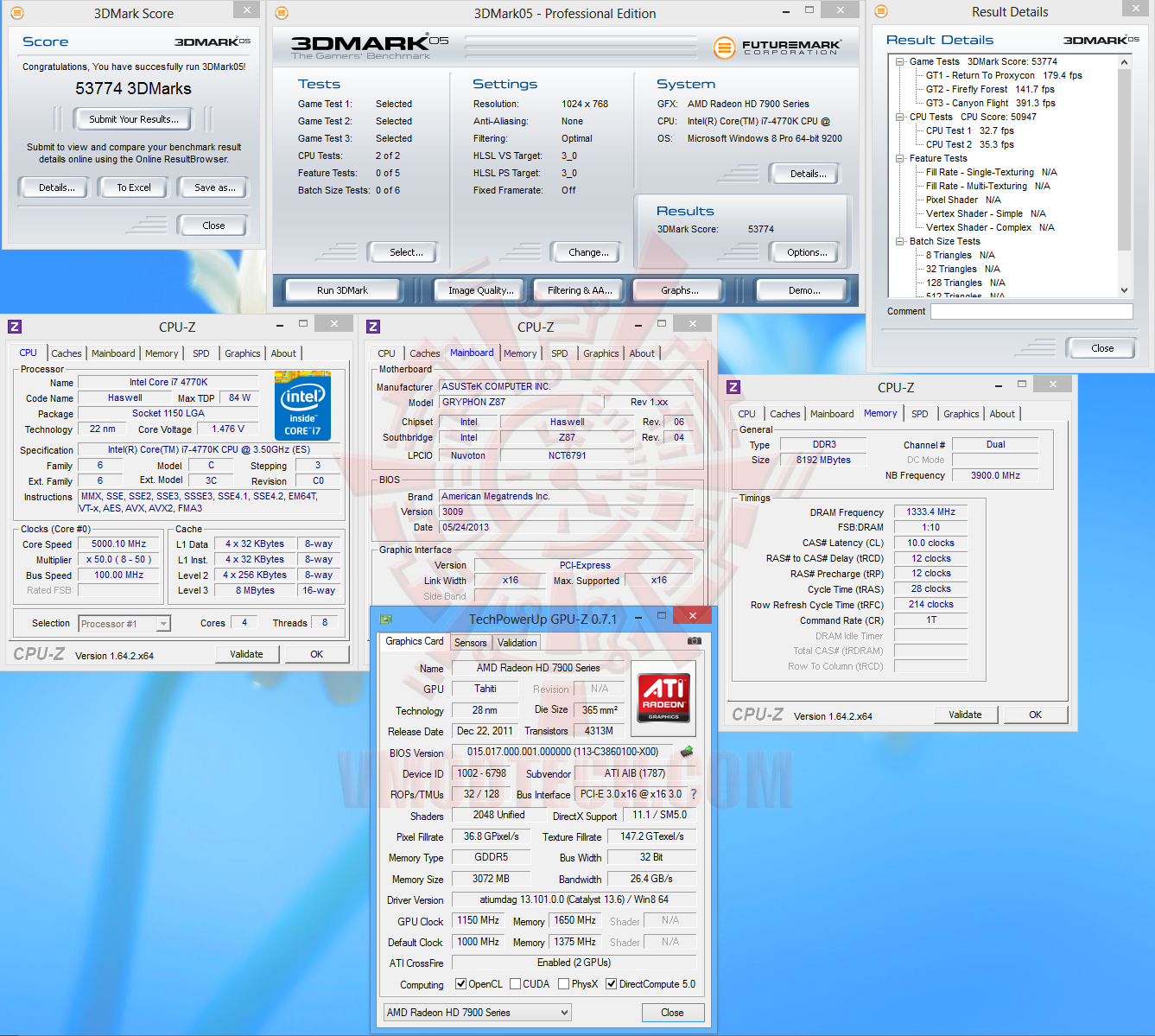Open the Caches tab in the CPU-Z processor window
This screenshot has width=1155, height=1036.
67,353
